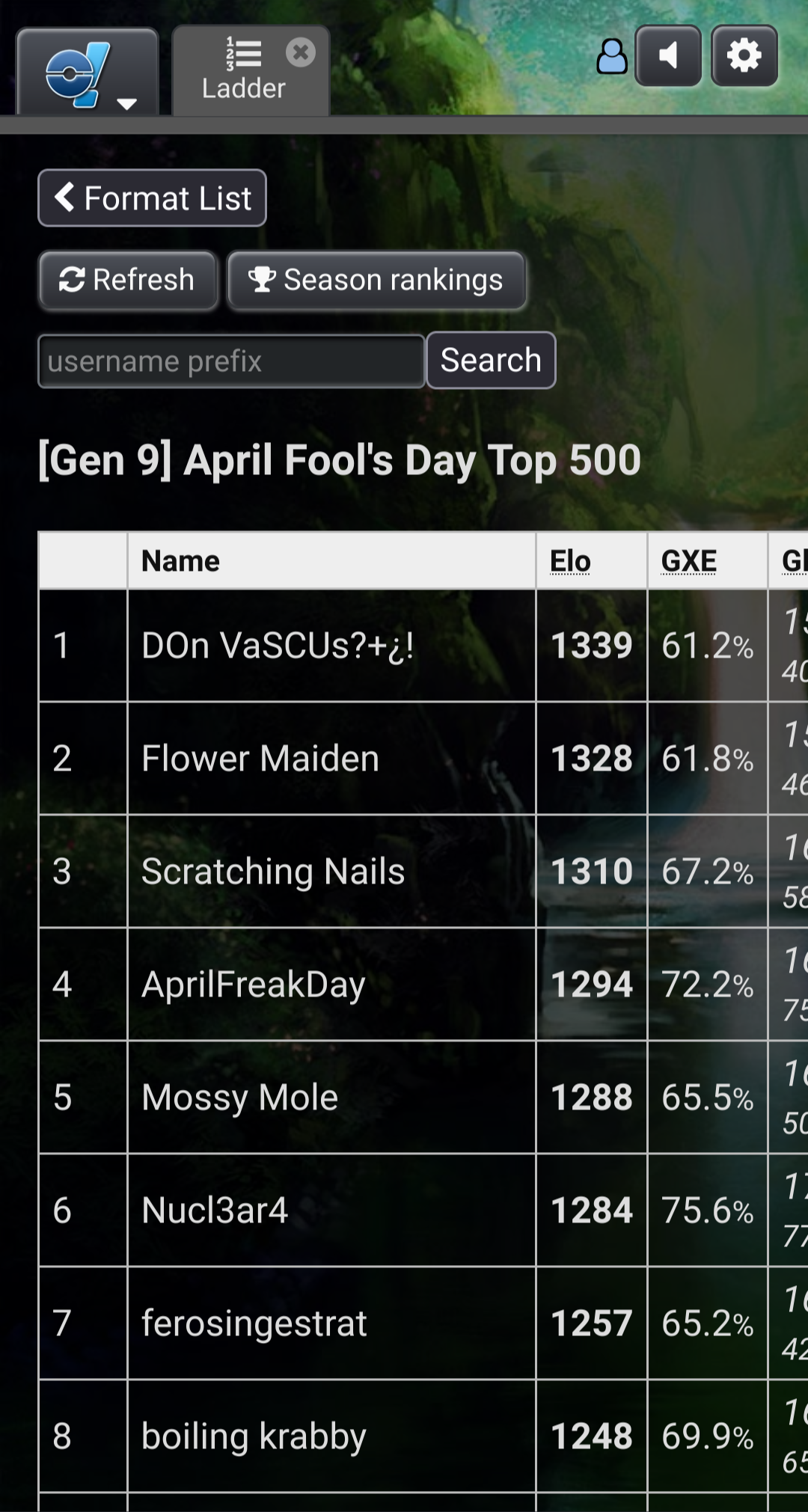The height and width of the screenshot is (1512, 808).
Task: Select Flower Maiden in the ladder
Action: click(x=260, y=759)
